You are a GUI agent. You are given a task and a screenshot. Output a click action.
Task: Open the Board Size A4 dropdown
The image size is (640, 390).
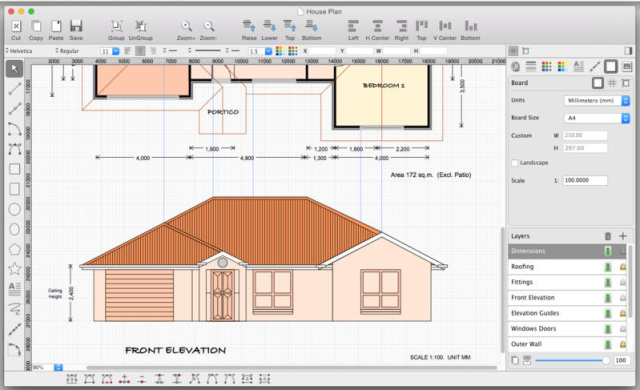click(x=597, y=118)
